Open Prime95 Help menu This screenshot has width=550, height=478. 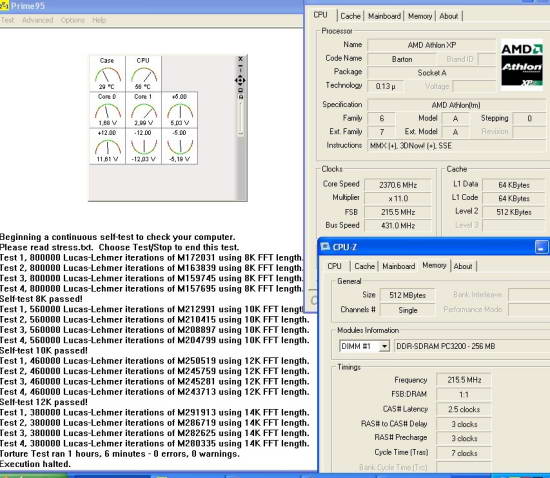point(99,20)
